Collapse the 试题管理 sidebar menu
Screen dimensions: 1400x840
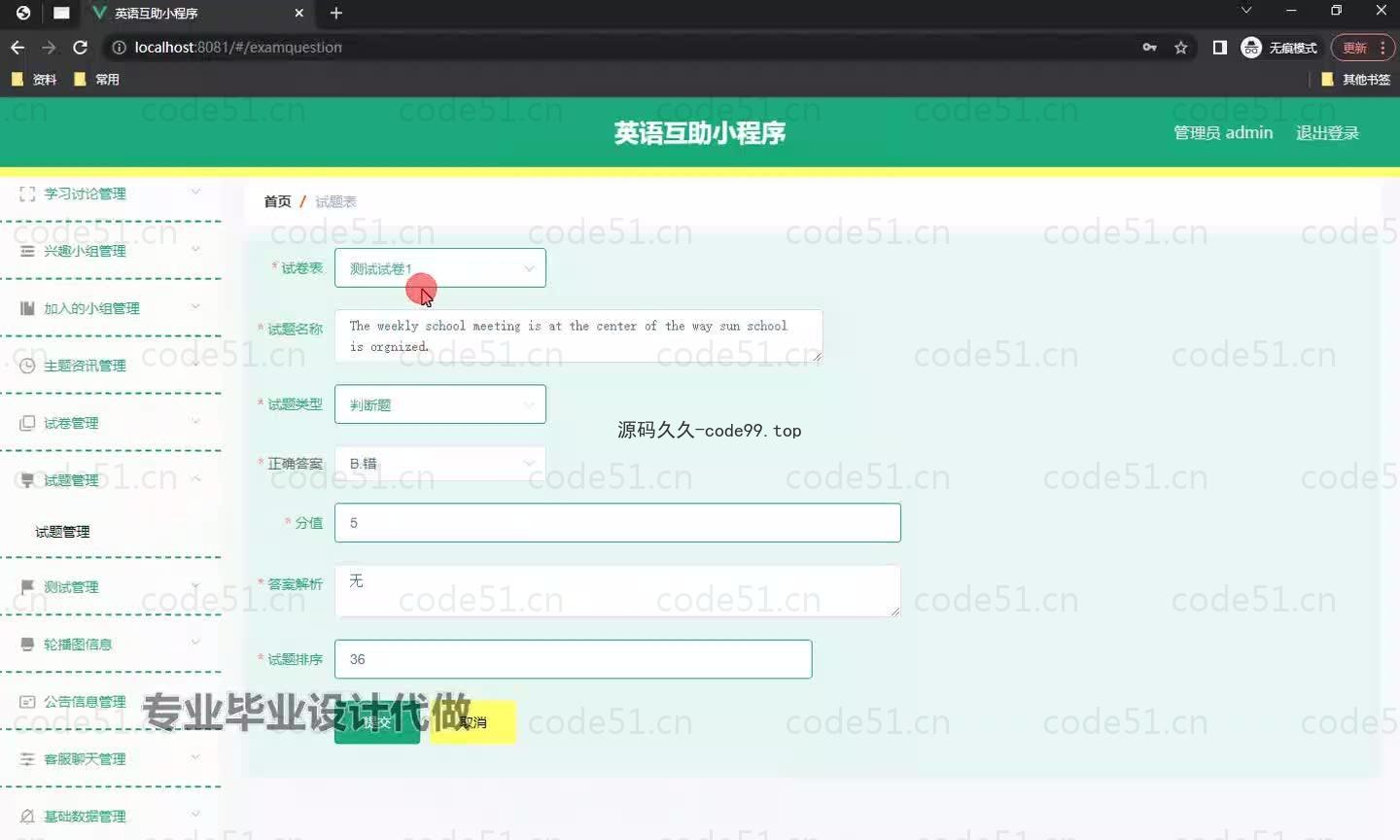tap(110, 480)
